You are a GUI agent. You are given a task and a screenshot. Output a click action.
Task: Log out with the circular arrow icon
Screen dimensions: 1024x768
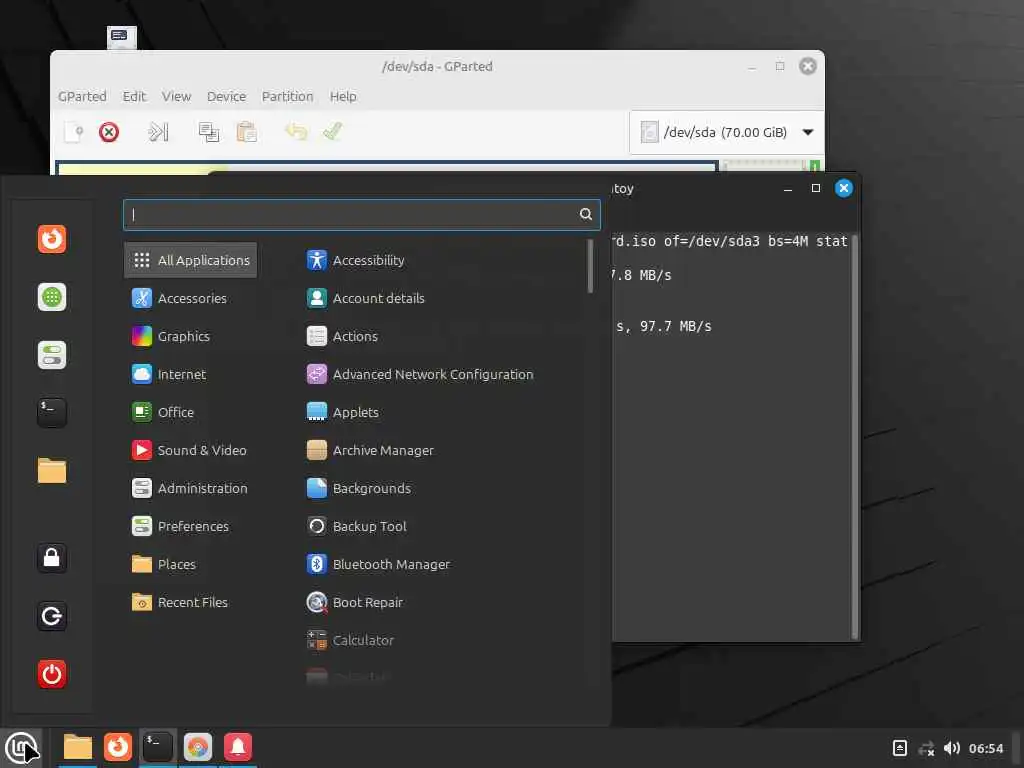tap(52, 616)
